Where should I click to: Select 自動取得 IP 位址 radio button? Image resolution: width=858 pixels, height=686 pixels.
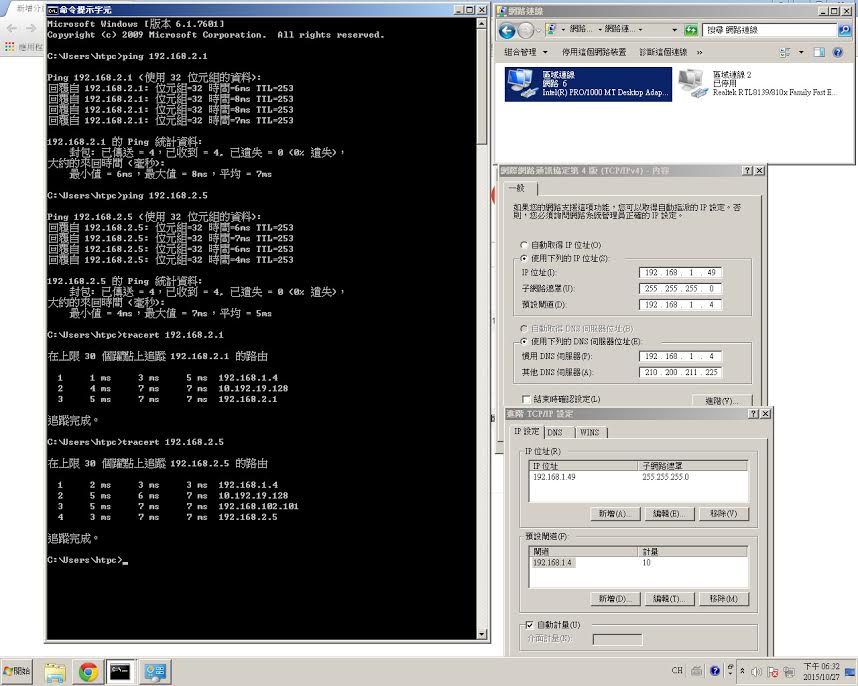click(x=524, y=245)
